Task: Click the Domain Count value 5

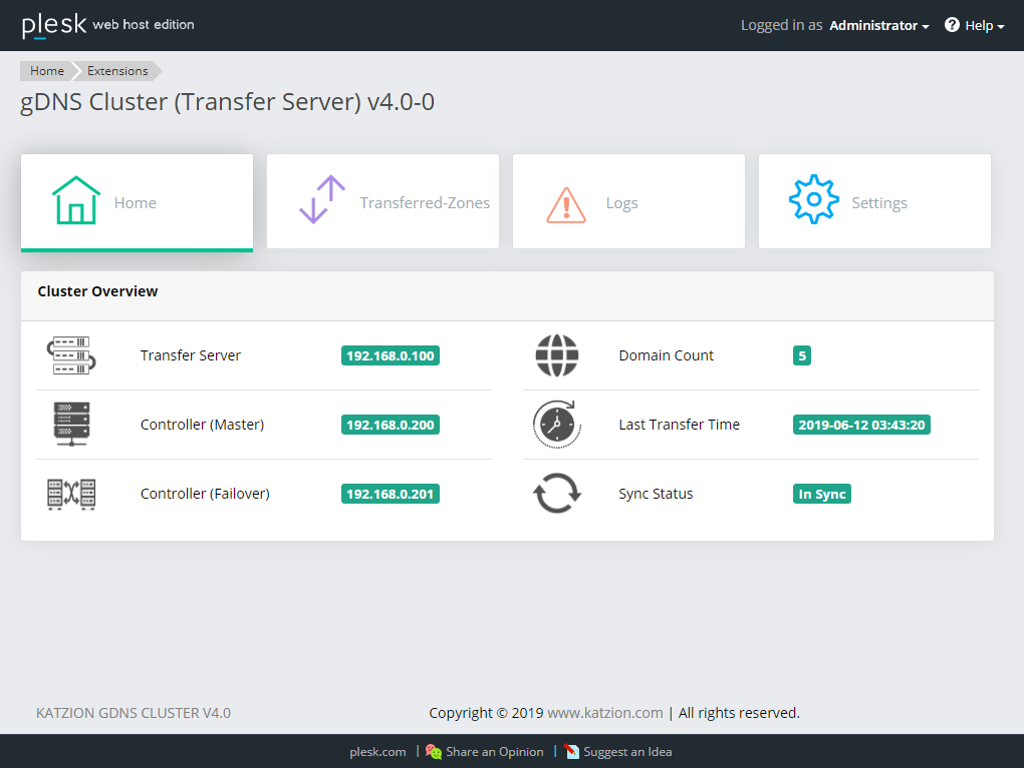Action: (802, 356)
